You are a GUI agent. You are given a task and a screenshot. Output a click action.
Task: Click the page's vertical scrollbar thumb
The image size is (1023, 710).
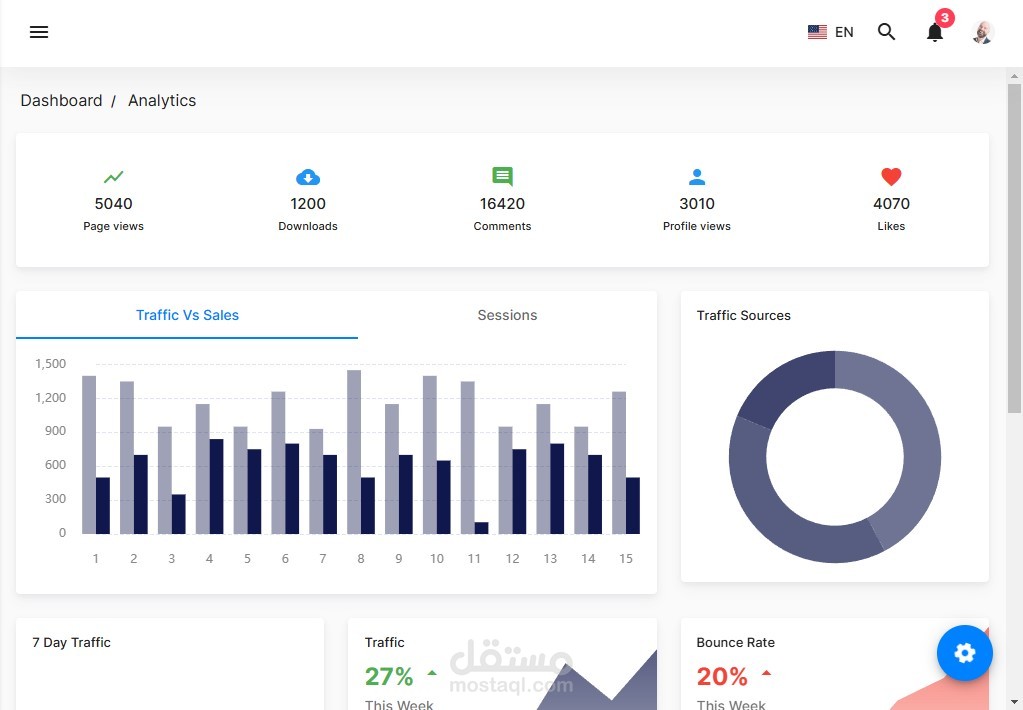pyautogui.click(x=1014, y=248)
